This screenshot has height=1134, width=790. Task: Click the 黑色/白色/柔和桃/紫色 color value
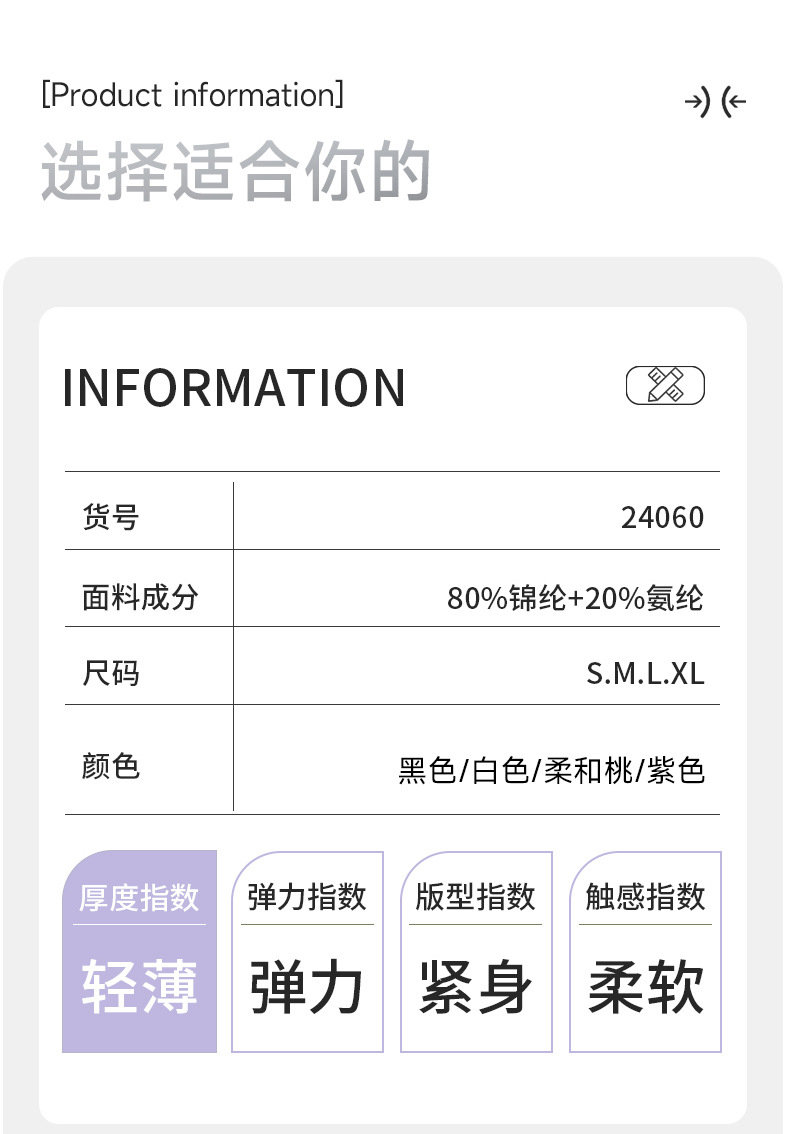pos(551,771)
